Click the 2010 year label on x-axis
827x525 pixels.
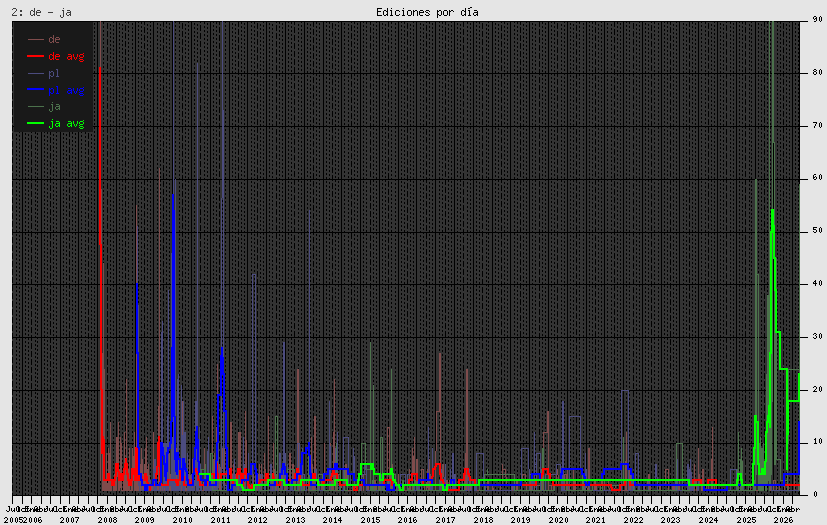pos(182,520)
